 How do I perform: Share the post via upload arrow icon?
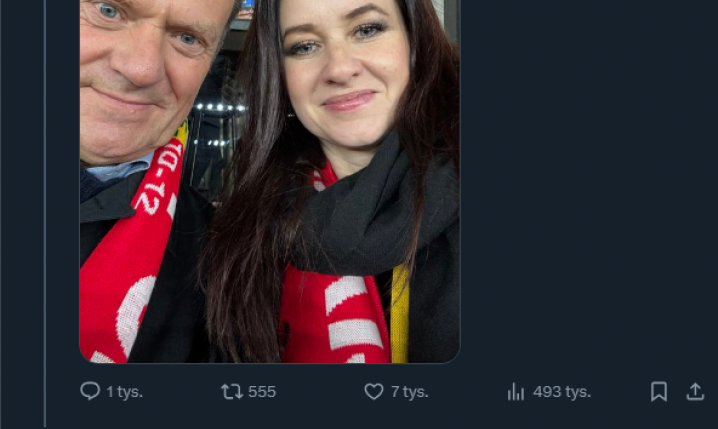click(695, 392)
